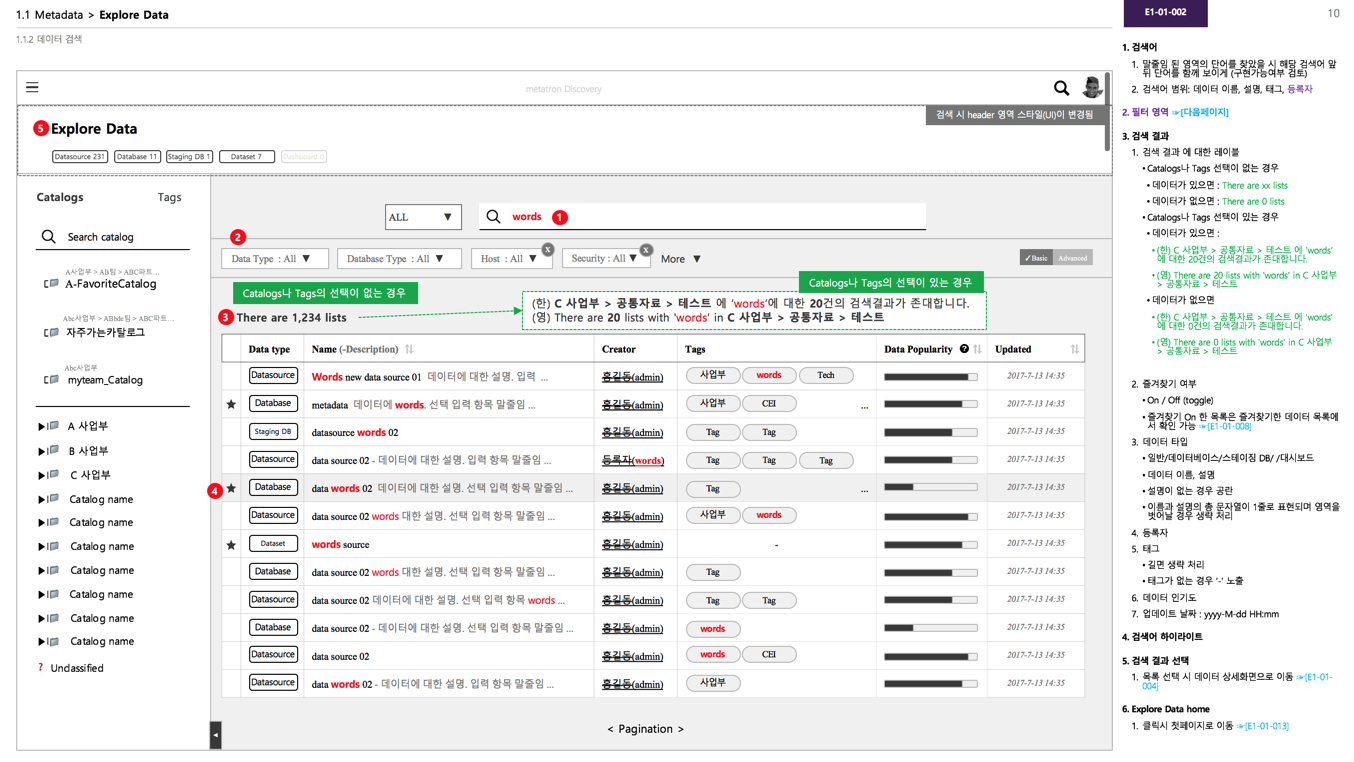Click the magnifier icon in the top header
Viewport: 1354px width, 762px height.
1061,89
